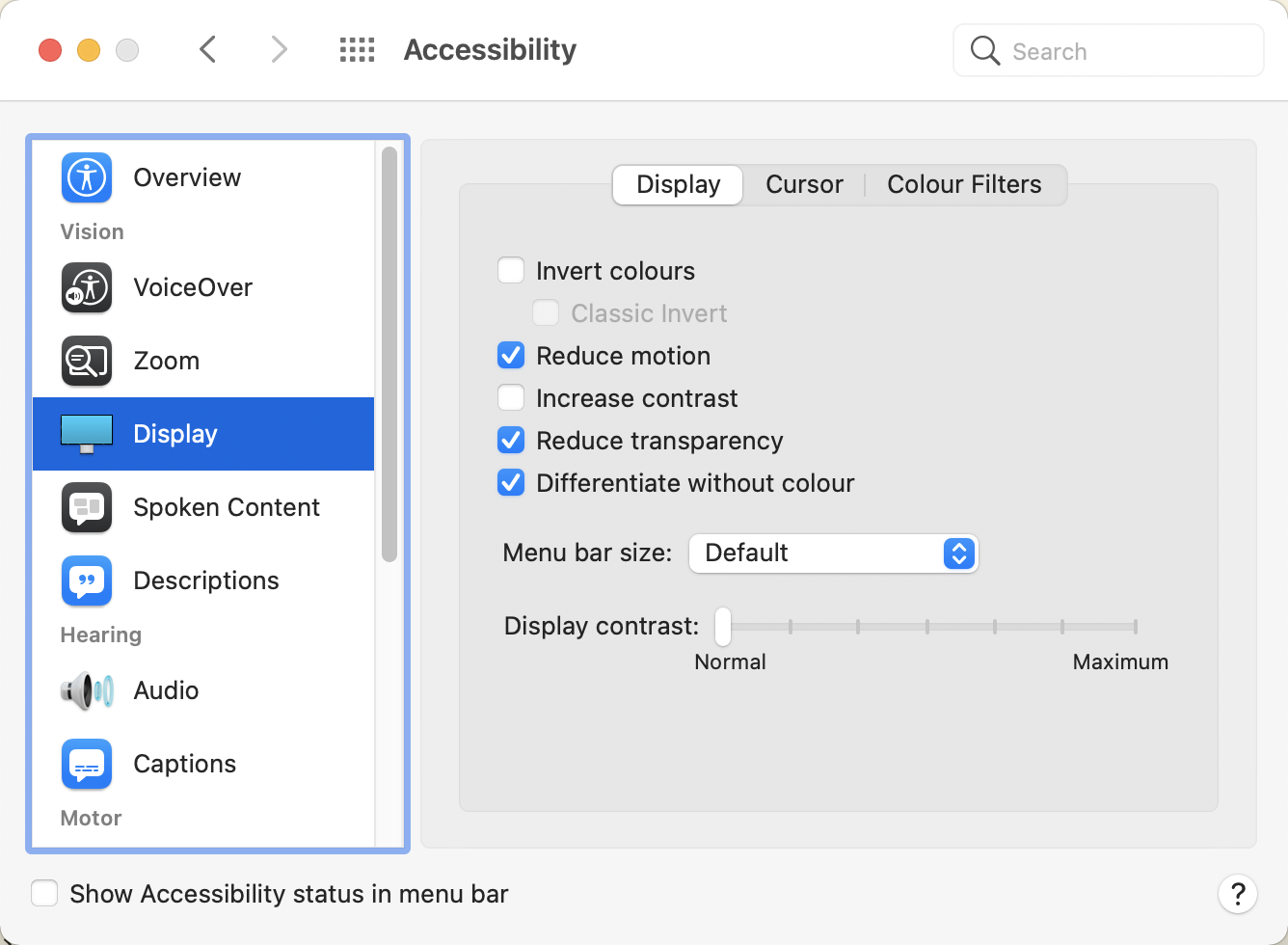Tick the Increase contrast checkbox
This screenshot has height=945, width=1288.
point(511,398)
